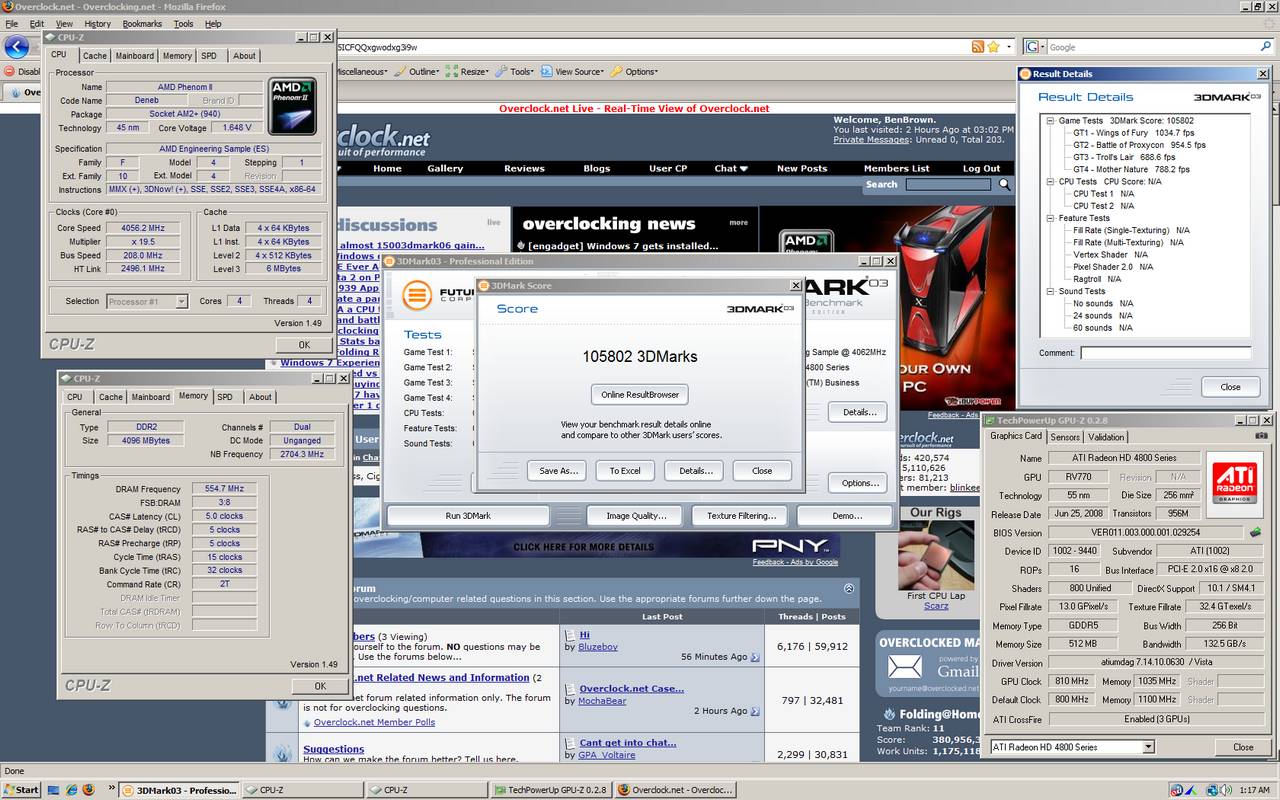Click the Outline pencil icon in developer toolbar
The width and height of the screenshot is (1280, 800).
[400, 71]
